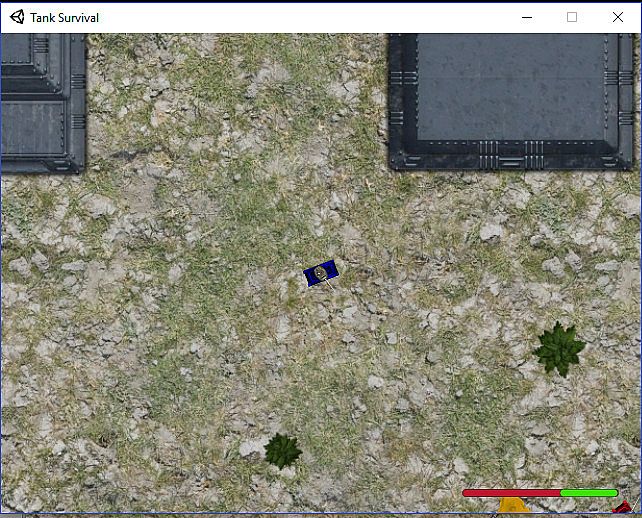642x518 pixels.
Task: Click the large green bush at right
Action: pyautogui.click(x=559, y=349)
